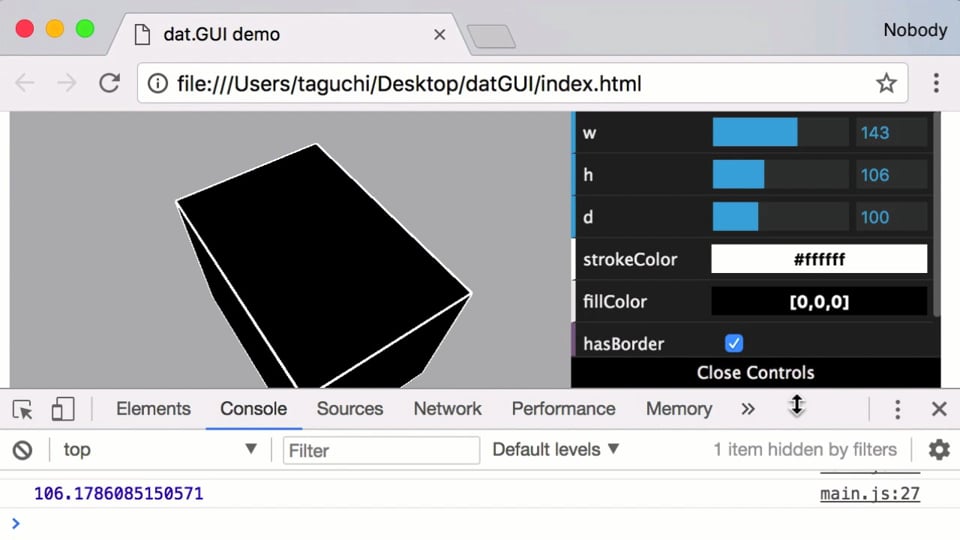
Task: Bookmark this page with the star icon
Action: click(886, 83)
